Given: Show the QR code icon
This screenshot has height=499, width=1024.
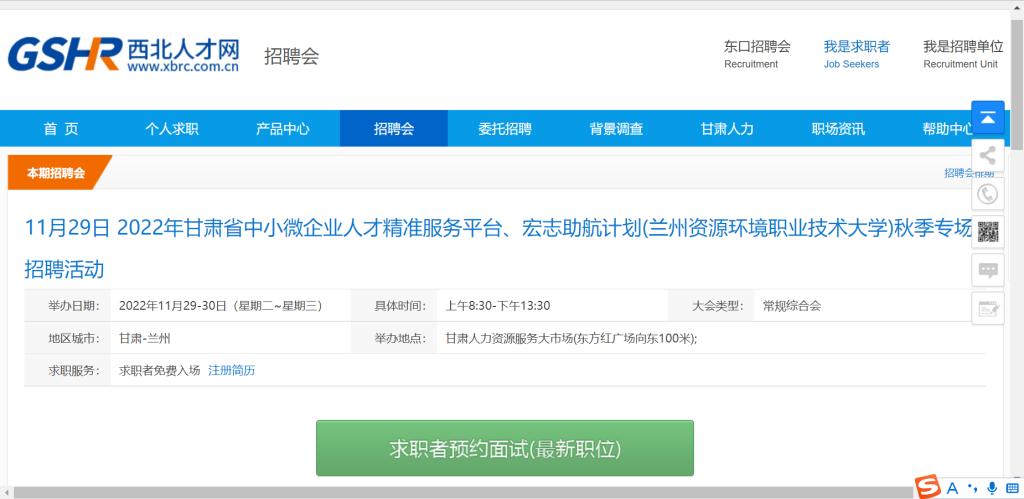Looking at the screenshot, I should click(987, 232).
